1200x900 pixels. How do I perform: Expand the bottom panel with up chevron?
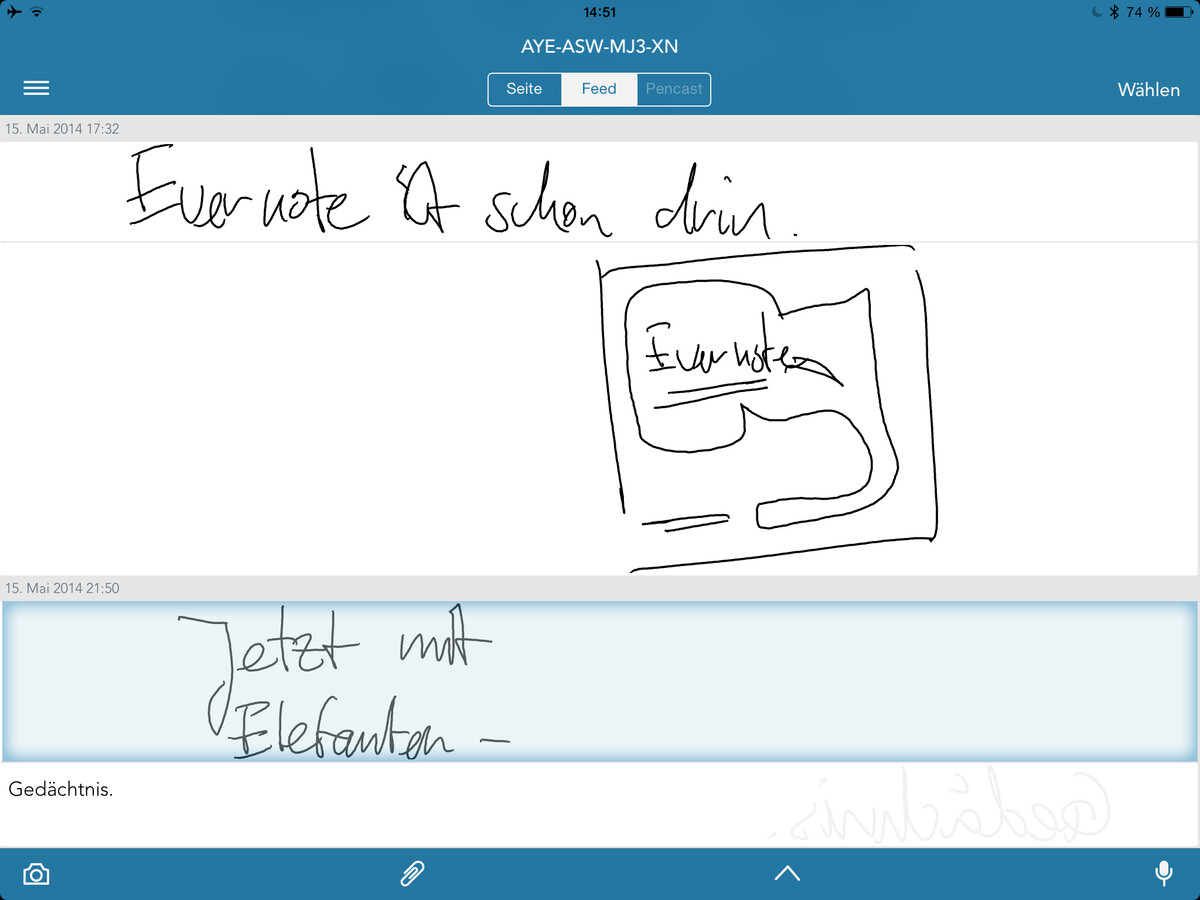coord(787,874)
